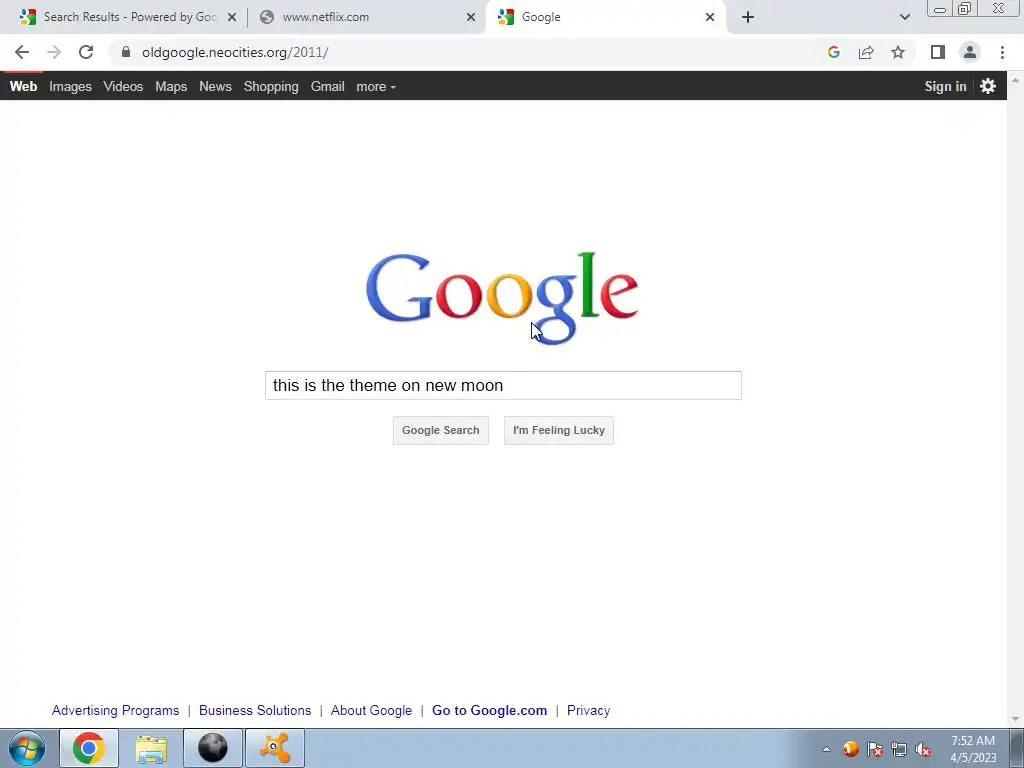Open the side panel icon

[938, 52]
